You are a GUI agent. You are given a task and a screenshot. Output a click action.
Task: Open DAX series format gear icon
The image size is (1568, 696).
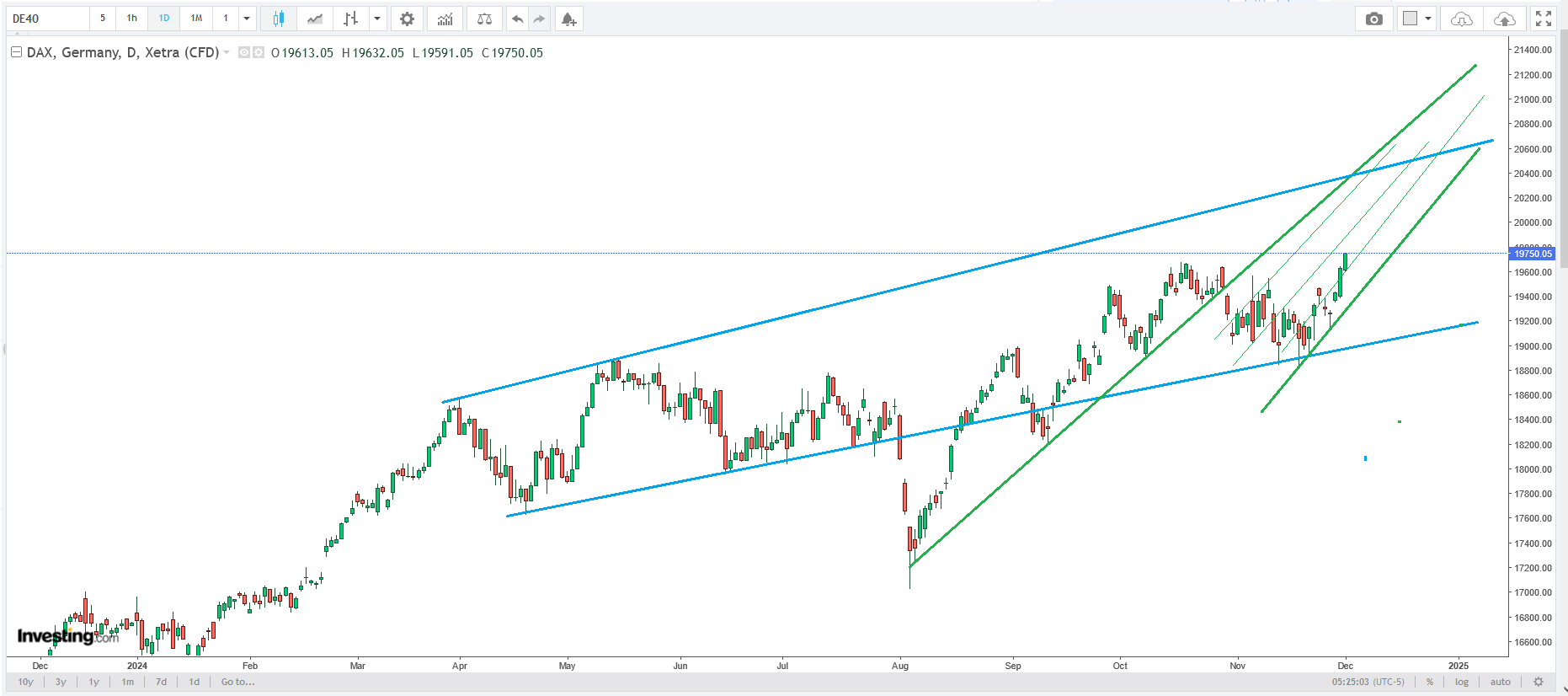(259, 52)
